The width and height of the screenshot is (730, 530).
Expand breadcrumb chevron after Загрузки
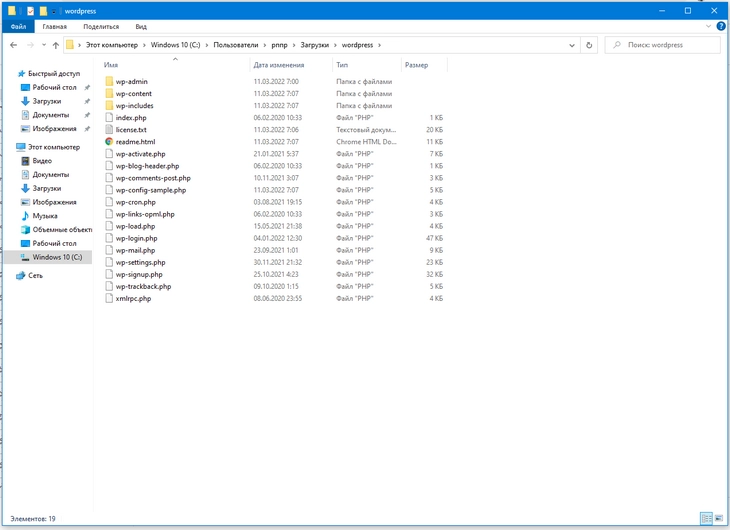pos(335,45)
